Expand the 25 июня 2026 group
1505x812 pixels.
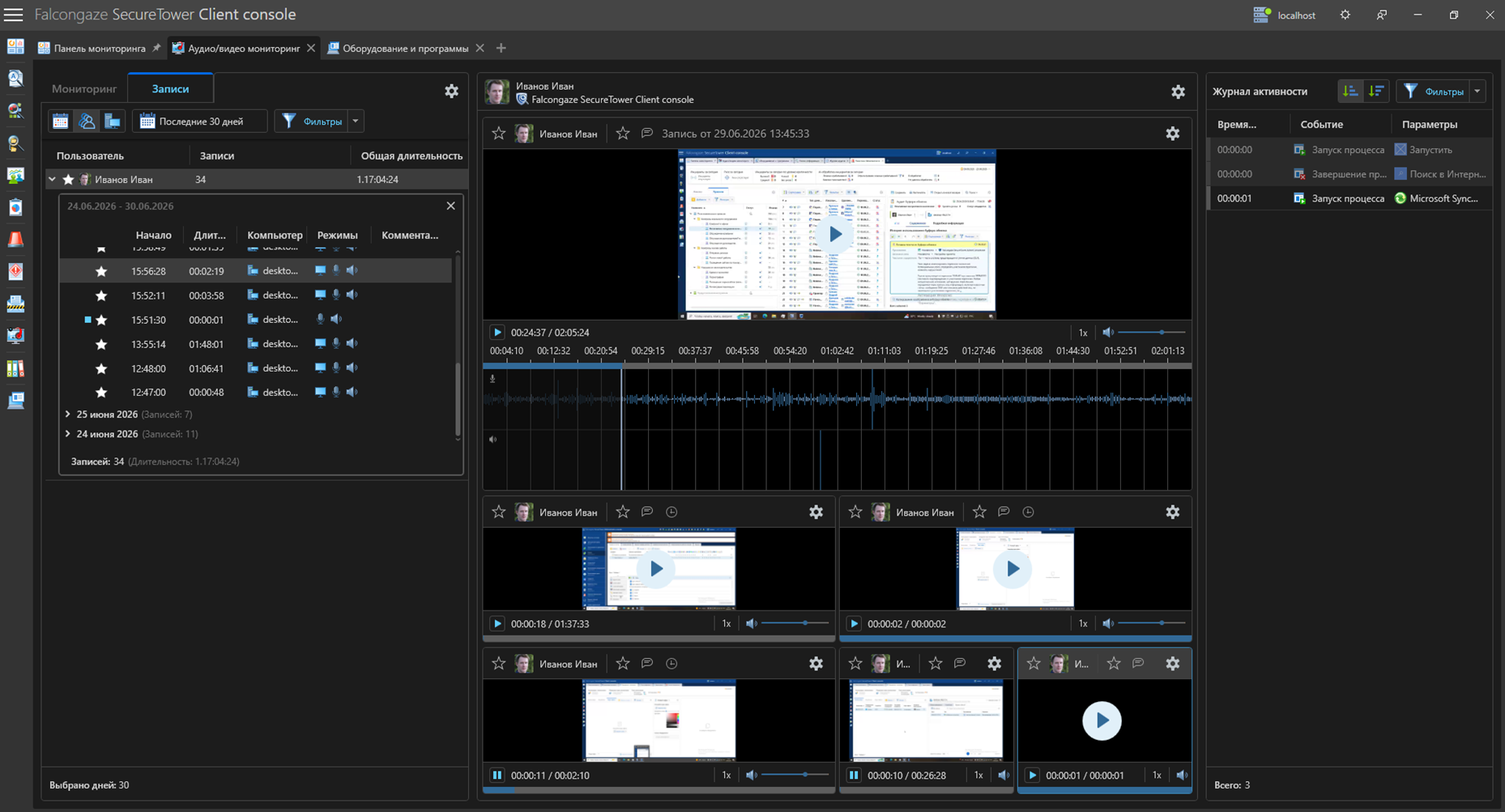68,414
